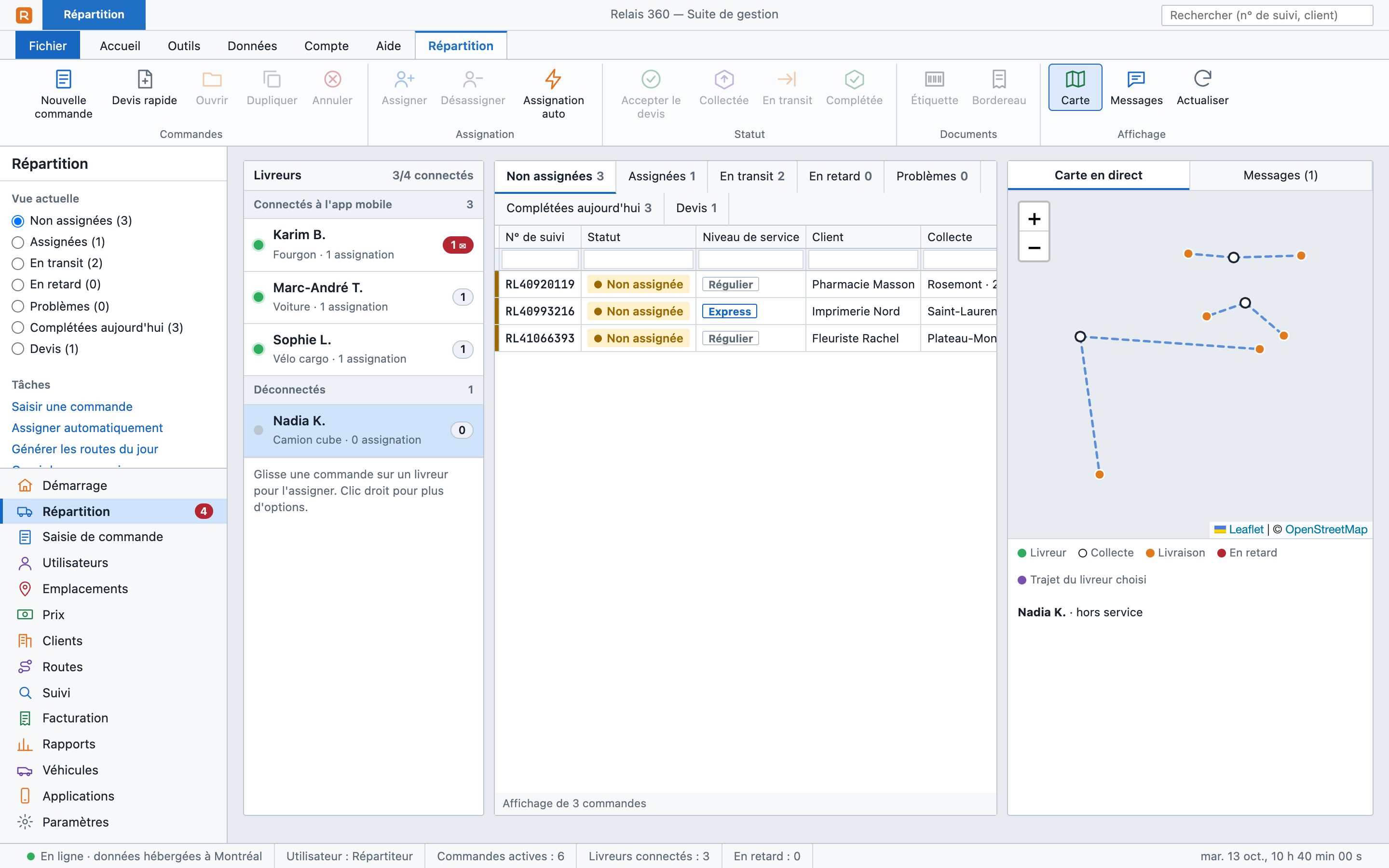Zoom out on the live map
This screenshot has width=1389, height=868.
coord(1034,247)
